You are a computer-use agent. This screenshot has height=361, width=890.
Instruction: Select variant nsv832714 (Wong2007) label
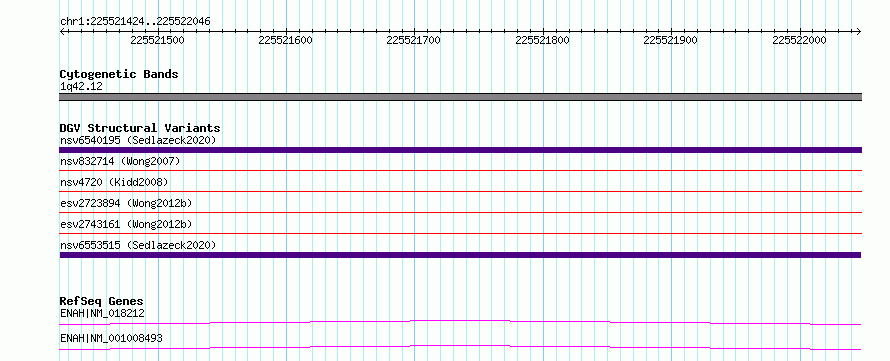[120, 162]
